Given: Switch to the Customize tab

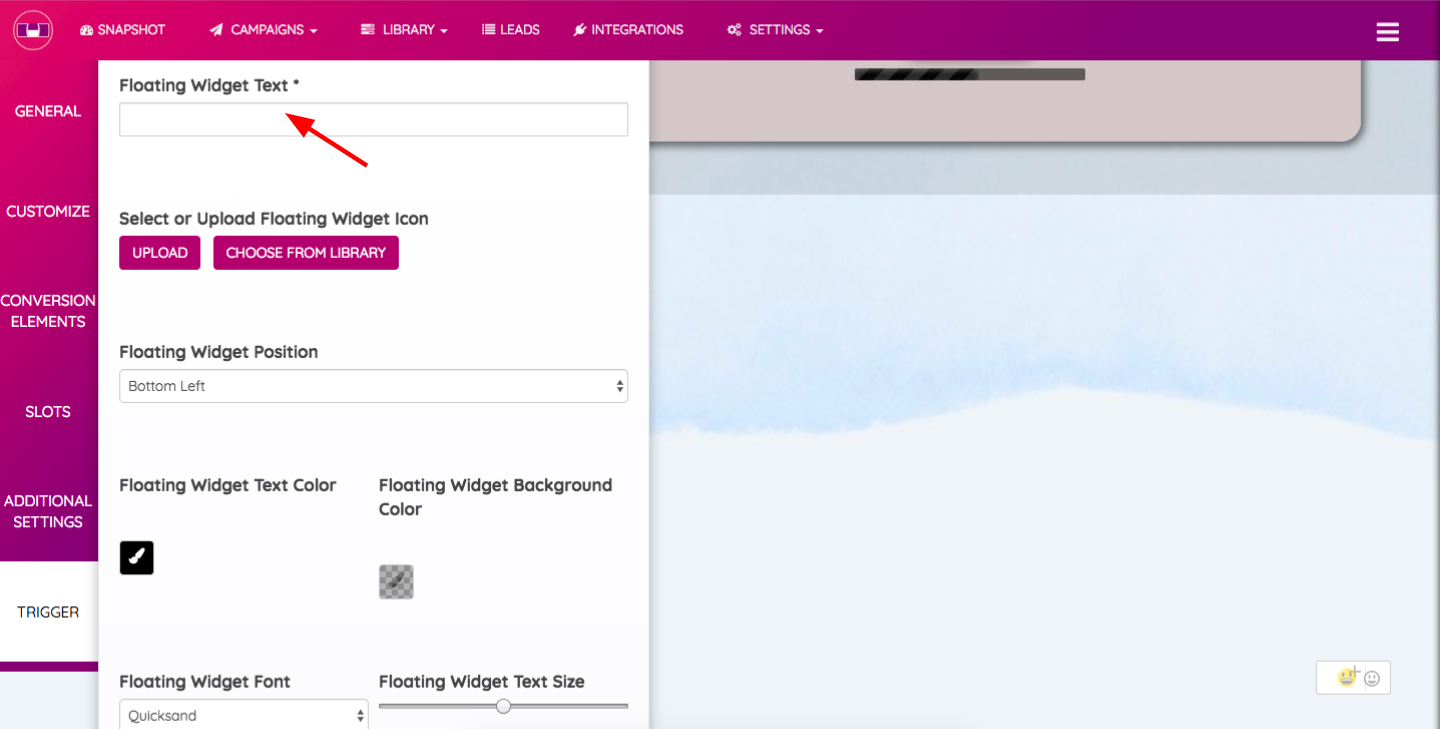Looking at the screenshot, I should [48, 211].
